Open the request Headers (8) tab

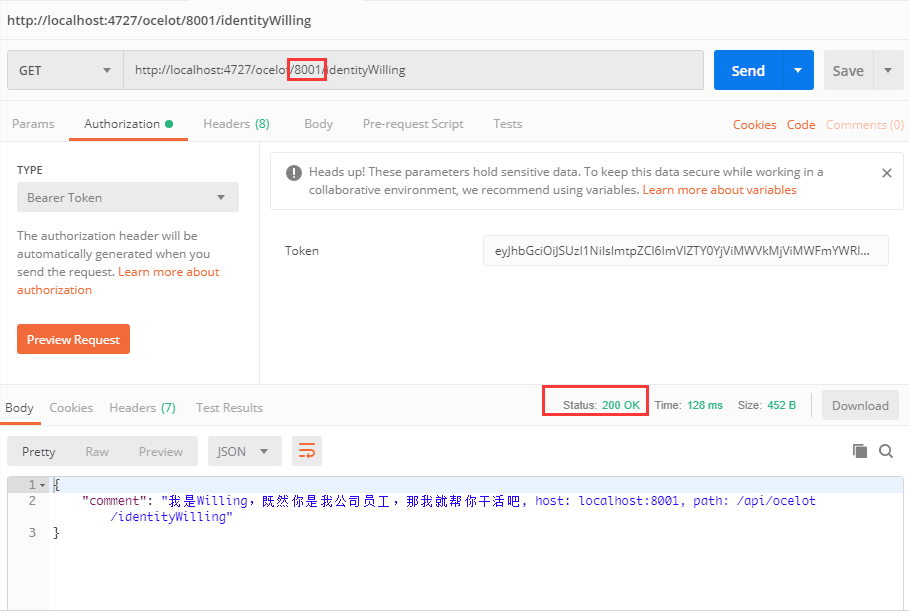point(236,123)
